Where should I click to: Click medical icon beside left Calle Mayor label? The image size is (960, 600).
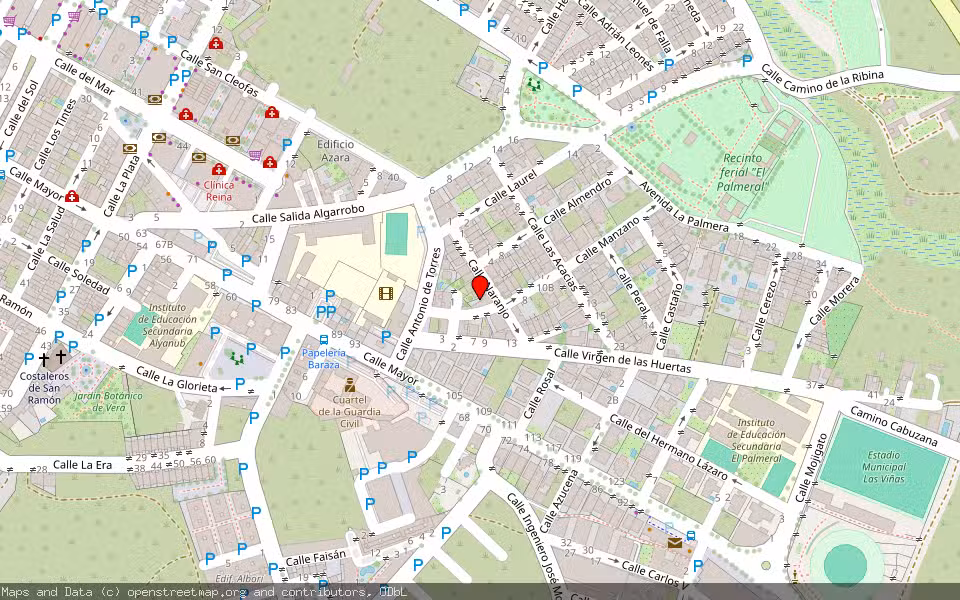point(72,197)
